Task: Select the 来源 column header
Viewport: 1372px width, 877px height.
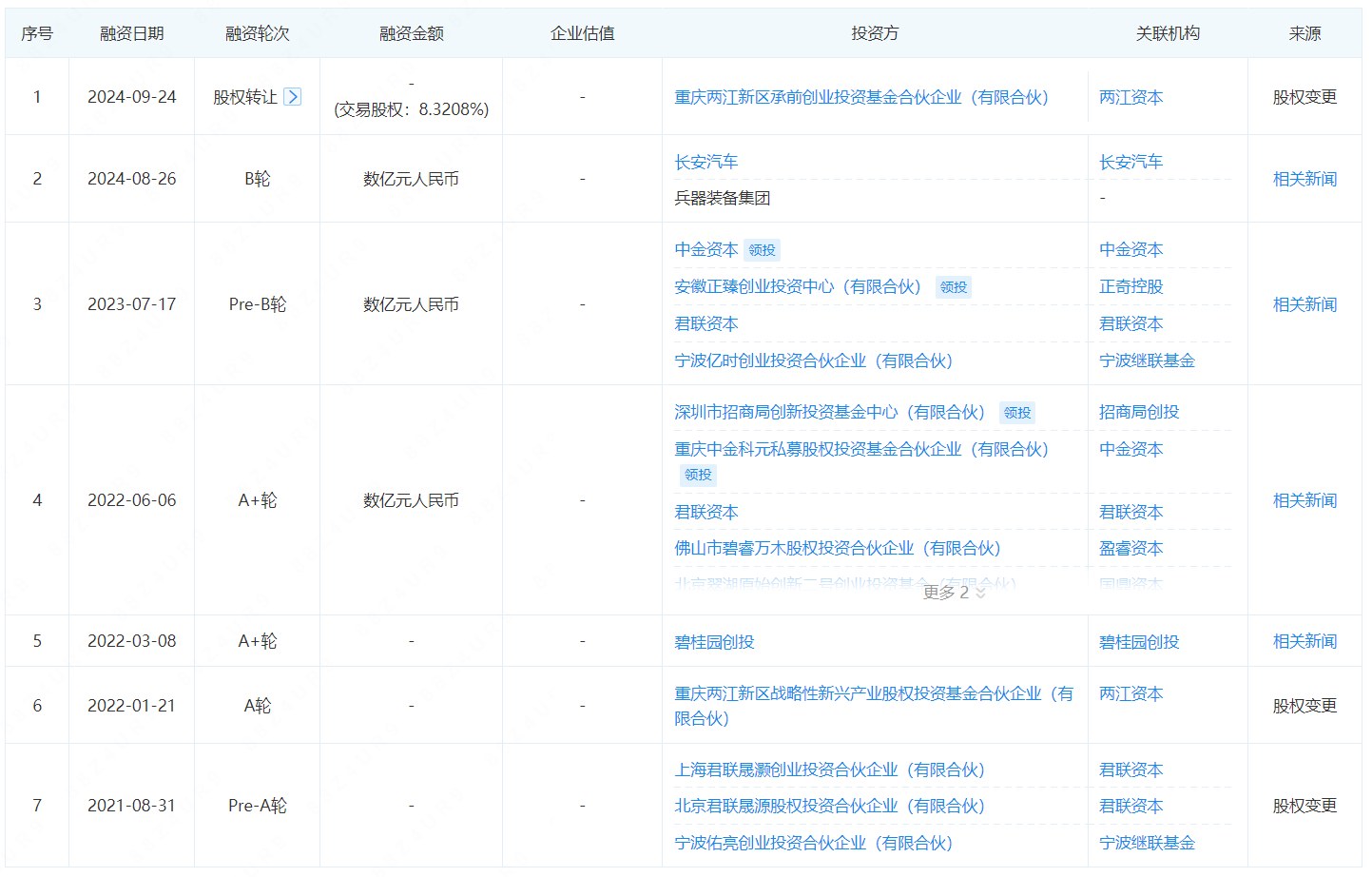Action: (x=1304, y=33)
